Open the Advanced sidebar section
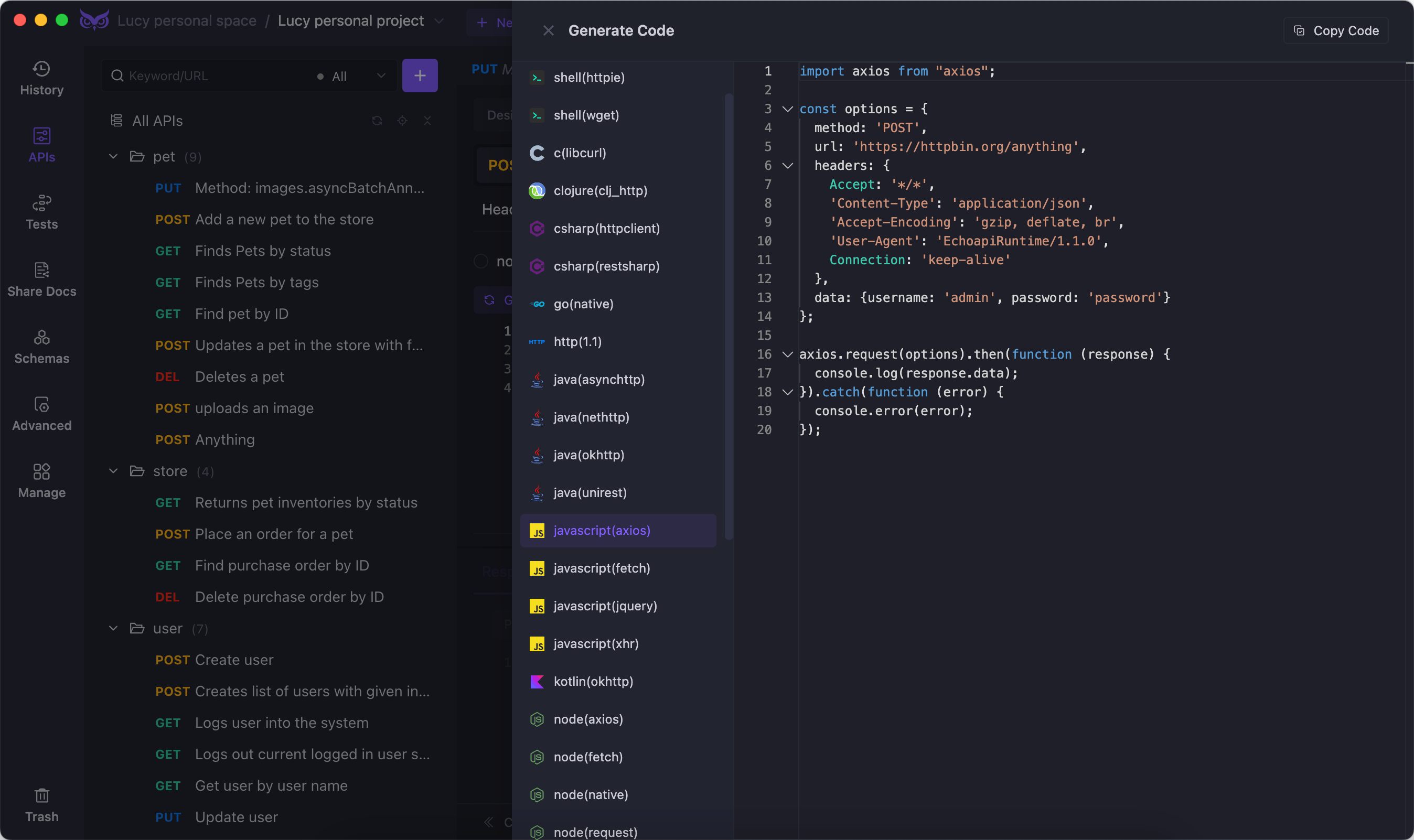The image size is (1414, 840). coord(41,414)
